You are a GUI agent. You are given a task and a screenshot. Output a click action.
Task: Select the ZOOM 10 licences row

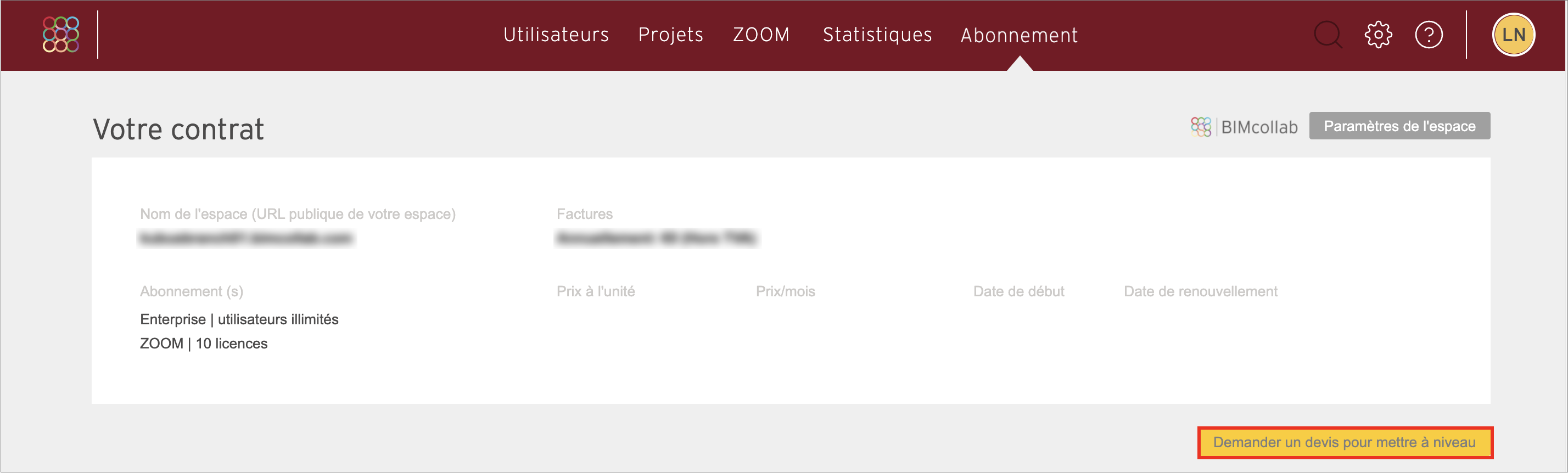[x=203, y=344]
